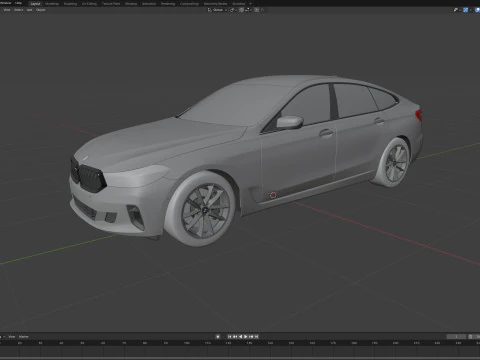The width and height of the screenshot is (480, 360).
Task: Open the viewport Object menu
Action: pyautogui.click(x=41, y=10)
